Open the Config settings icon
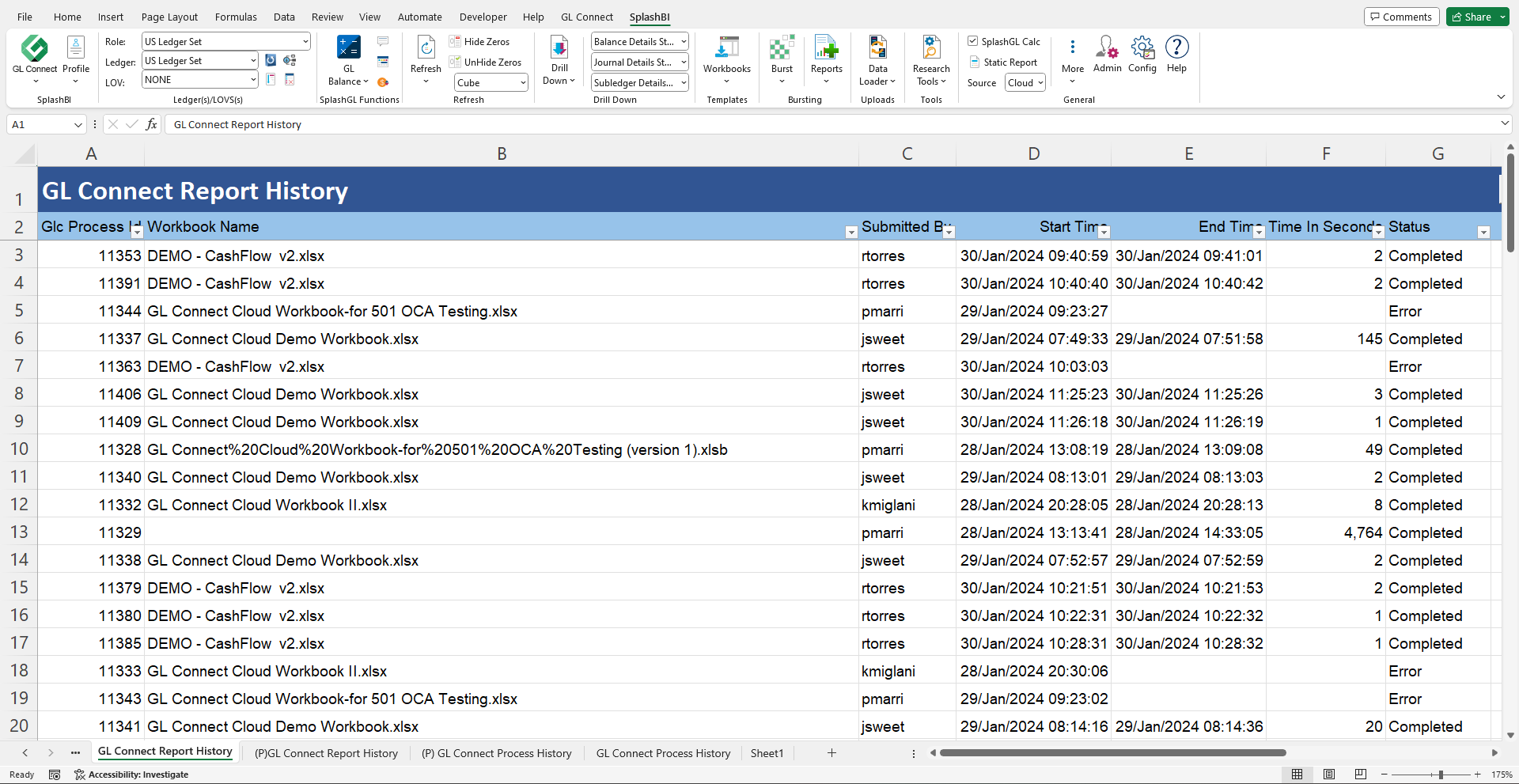Viewport: 1519px width, 784px height. point(1142,49)
